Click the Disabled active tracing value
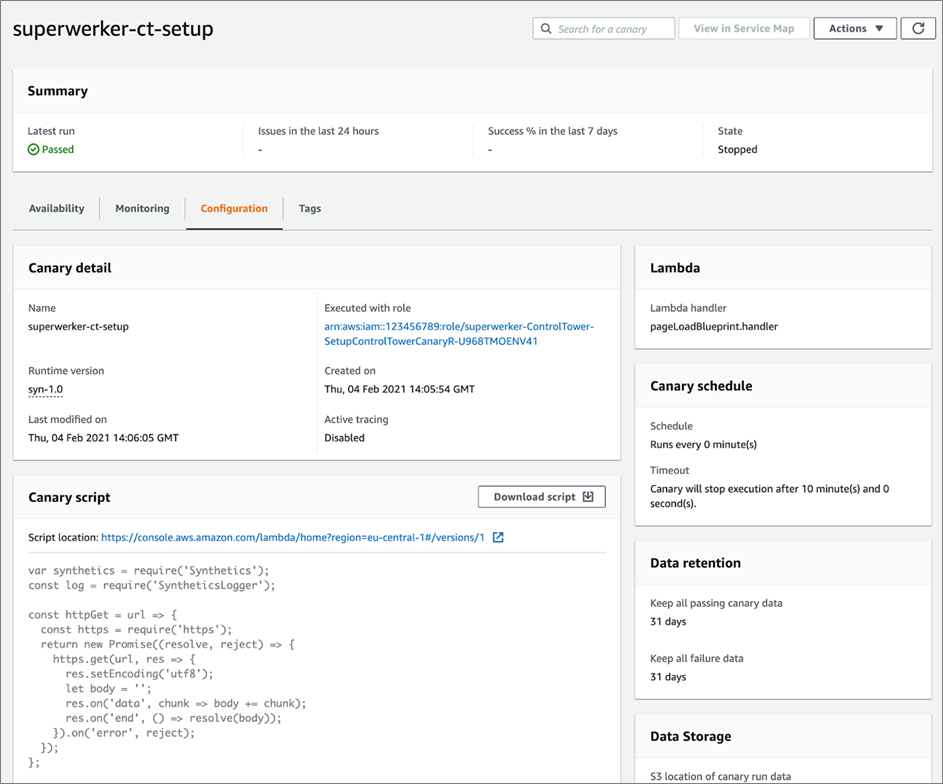Viewport: 943px width, 784px height. (345, 438)
